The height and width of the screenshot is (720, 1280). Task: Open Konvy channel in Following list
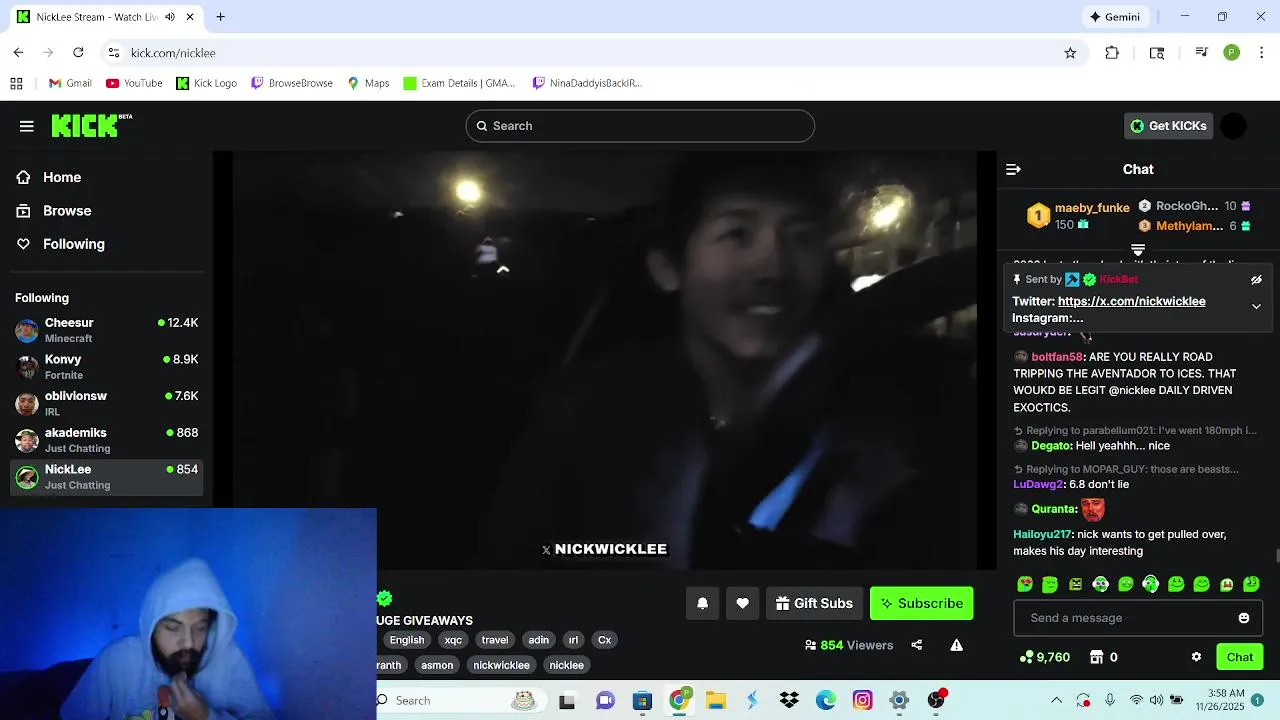tap(106, 367)
